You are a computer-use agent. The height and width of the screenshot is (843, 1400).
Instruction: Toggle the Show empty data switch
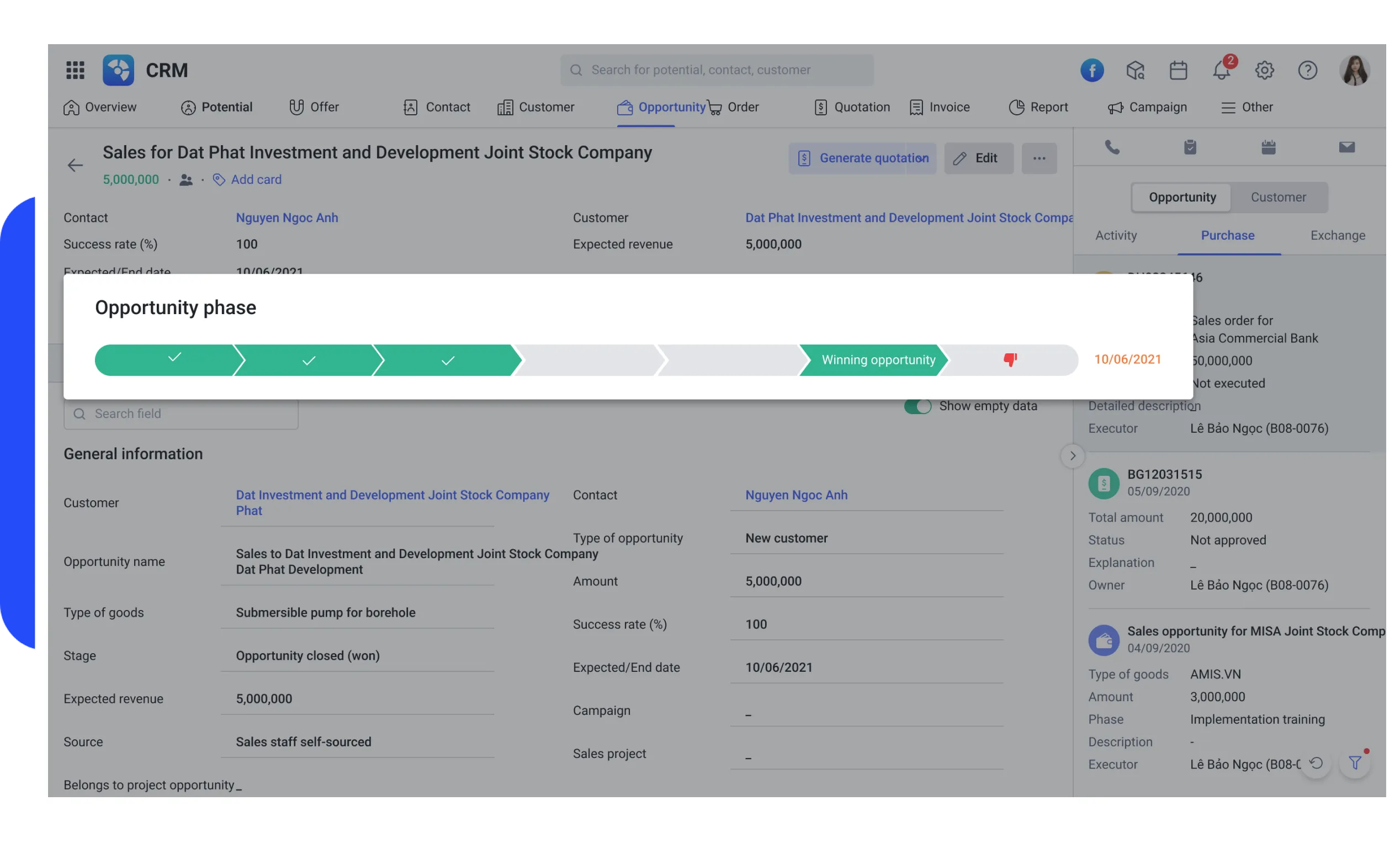pos(918,406)
